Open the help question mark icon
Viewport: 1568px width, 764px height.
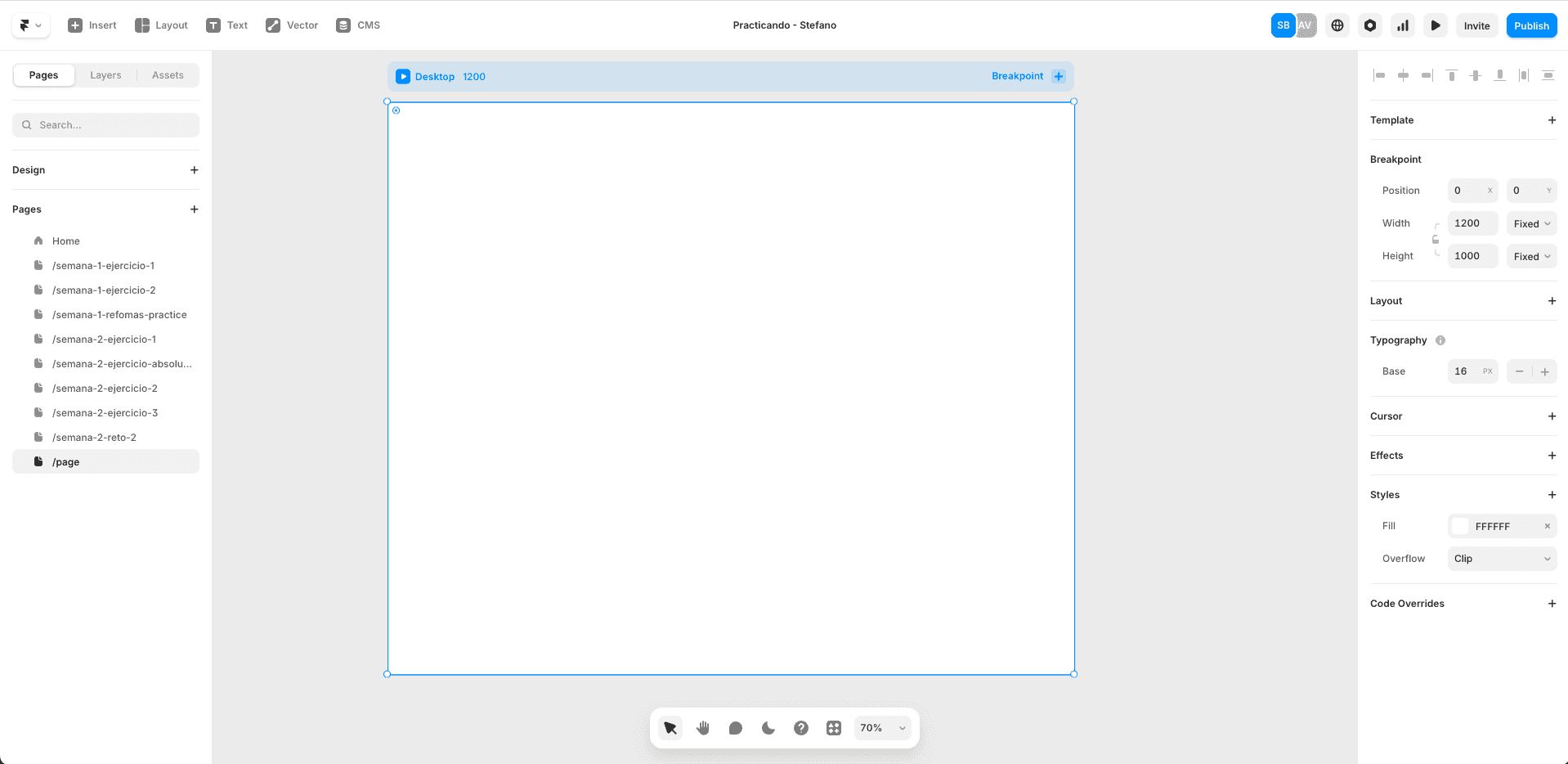[x=801, y=728]
